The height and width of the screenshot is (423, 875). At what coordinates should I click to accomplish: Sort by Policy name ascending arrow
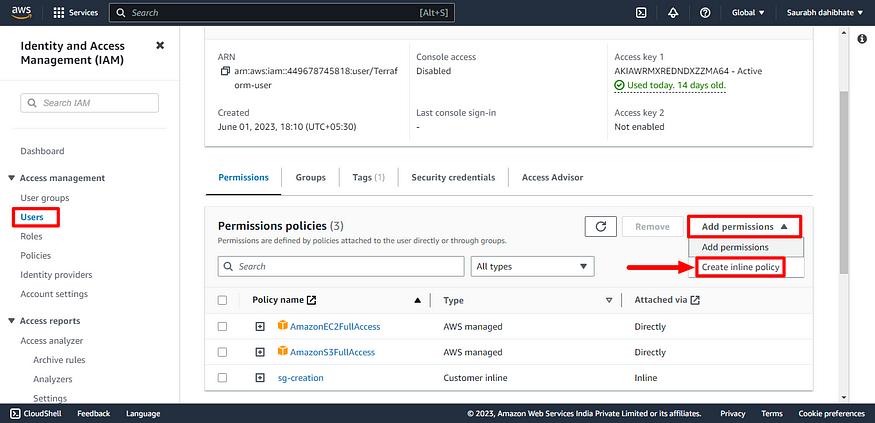[x=417, y=300]
